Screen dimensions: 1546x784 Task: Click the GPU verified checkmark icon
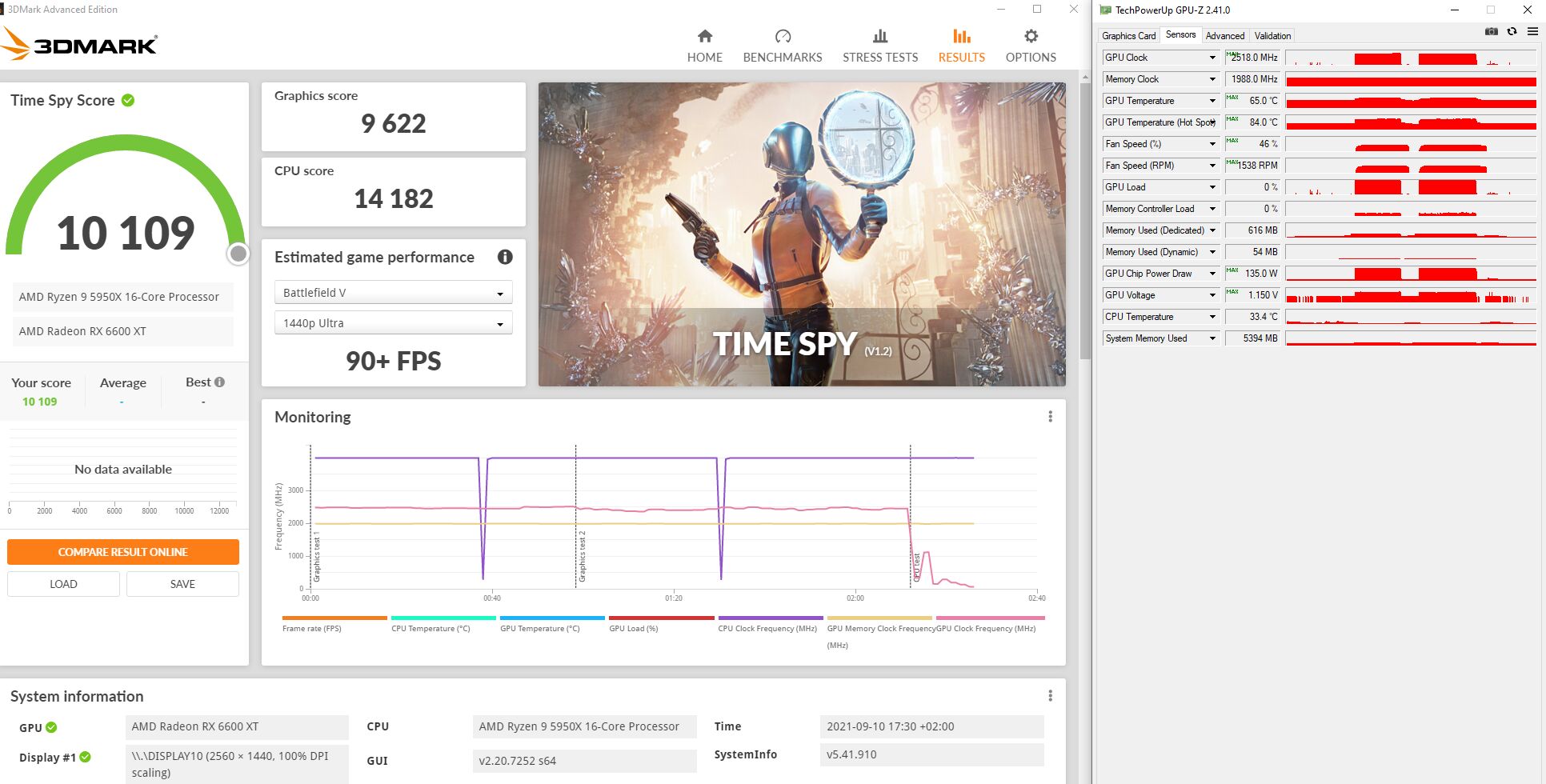tap(51, 727)
